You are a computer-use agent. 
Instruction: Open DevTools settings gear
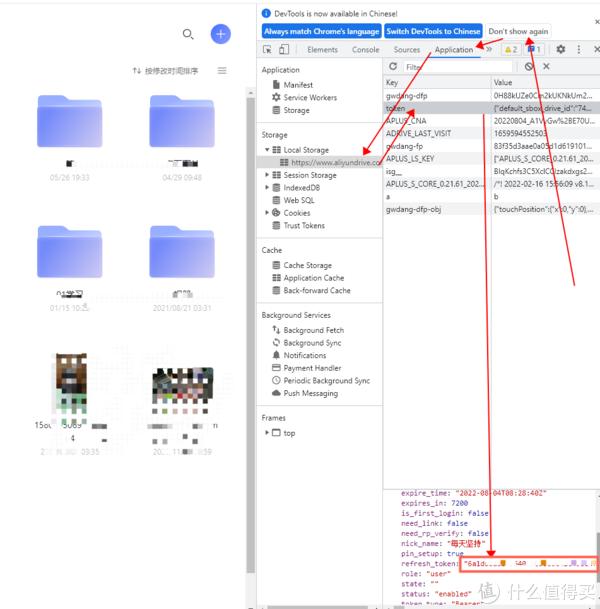click(560, 49)
